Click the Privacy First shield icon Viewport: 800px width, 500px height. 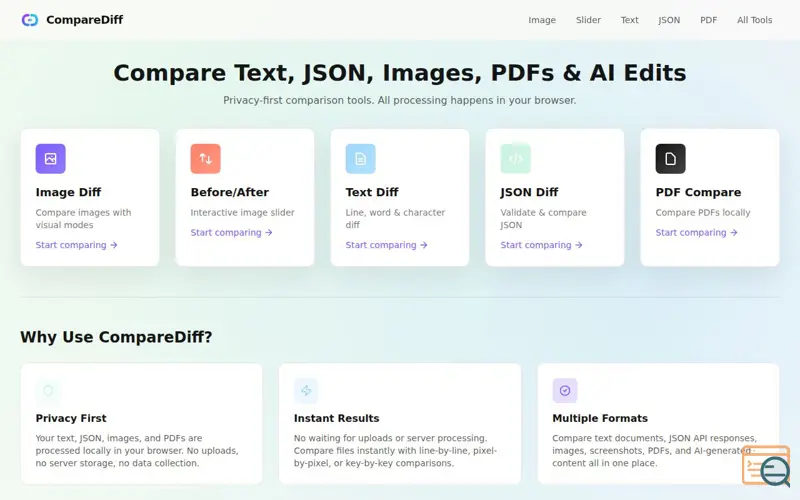pyautogui.click(x=48, y=391)
